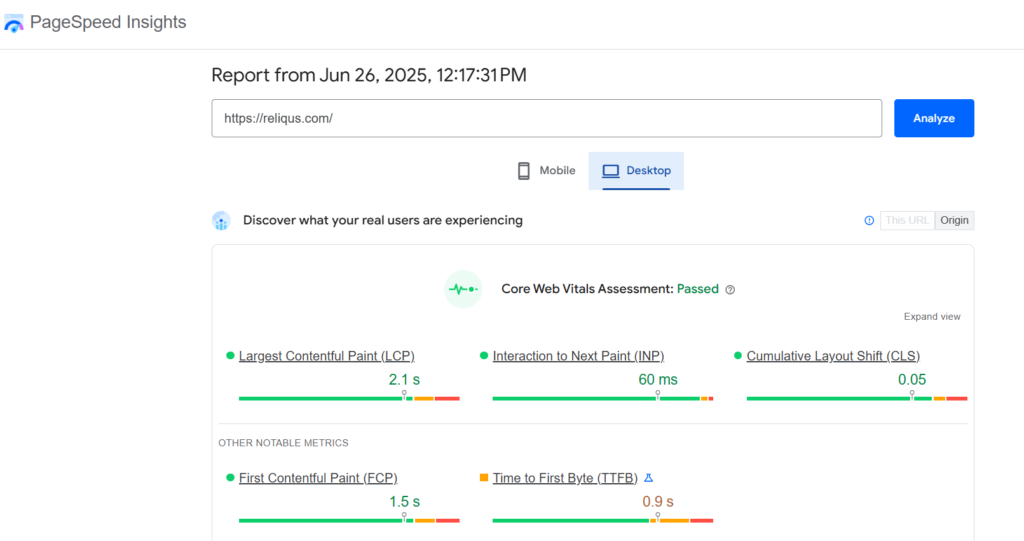This screenshot has height=541, width=1024.
Task: Click the Desktop laptop icon
Action: point(611,171)
